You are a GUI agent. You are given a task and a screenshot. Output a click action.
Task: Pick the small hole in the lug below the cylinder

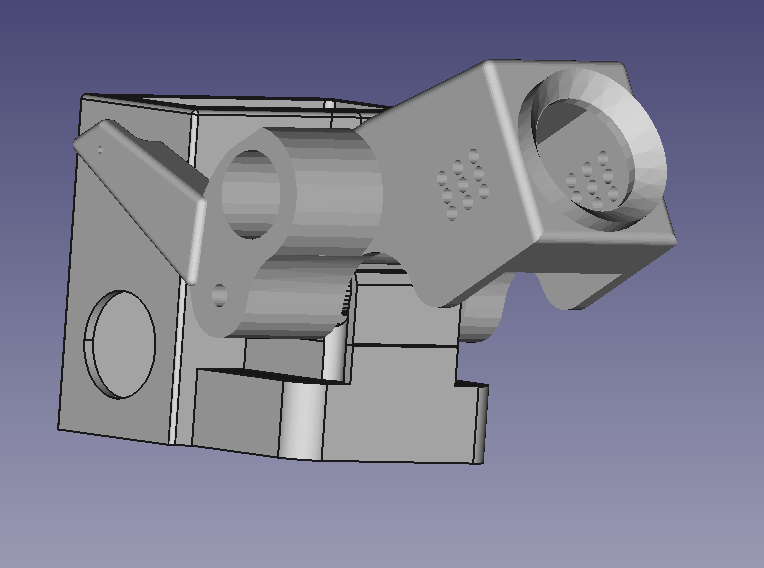click(x=220, y=295)
